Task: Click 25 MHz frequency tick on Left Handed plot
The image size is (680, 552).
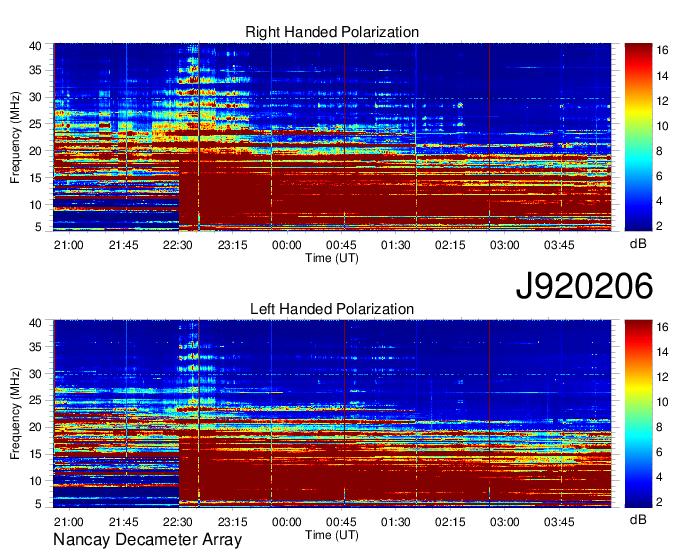Action: pyautogui.click(x=36, y=401)
